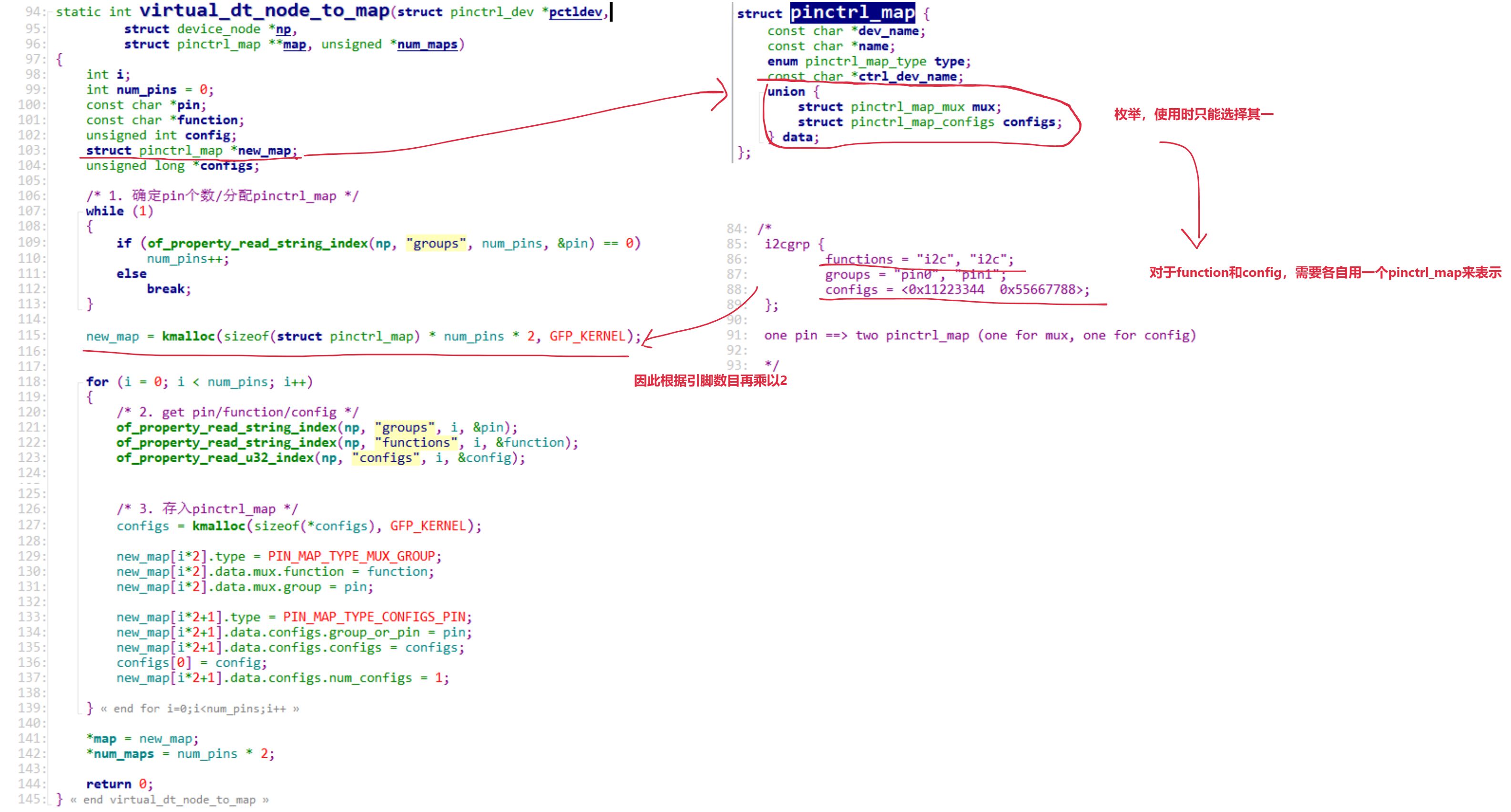Click kmalloc call on line 115
The width and height of the screenshot is (1511, 812).
(188, 336)
